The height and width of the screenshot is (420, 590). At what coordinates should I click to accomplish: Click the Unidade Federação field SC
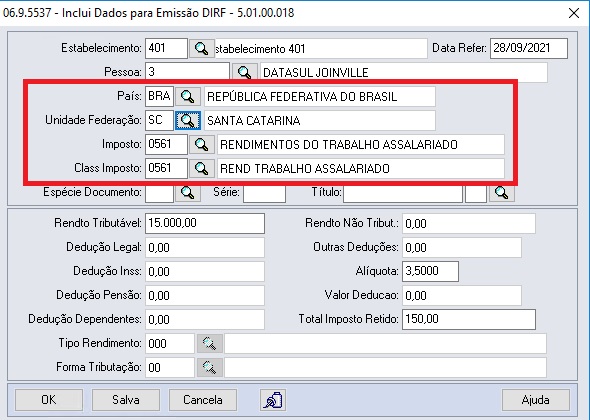click(160, 120)
